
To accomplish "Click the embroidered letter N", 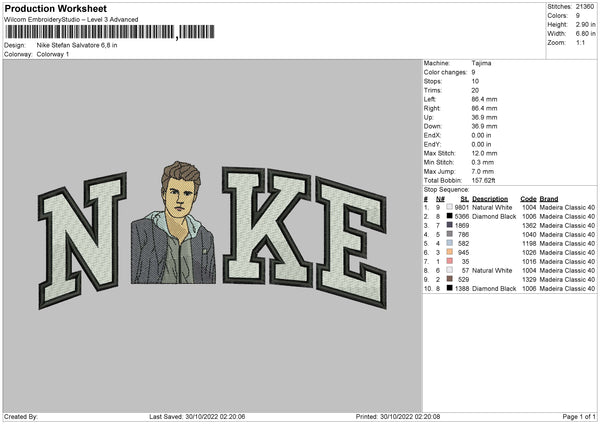I will coord(82,240).
